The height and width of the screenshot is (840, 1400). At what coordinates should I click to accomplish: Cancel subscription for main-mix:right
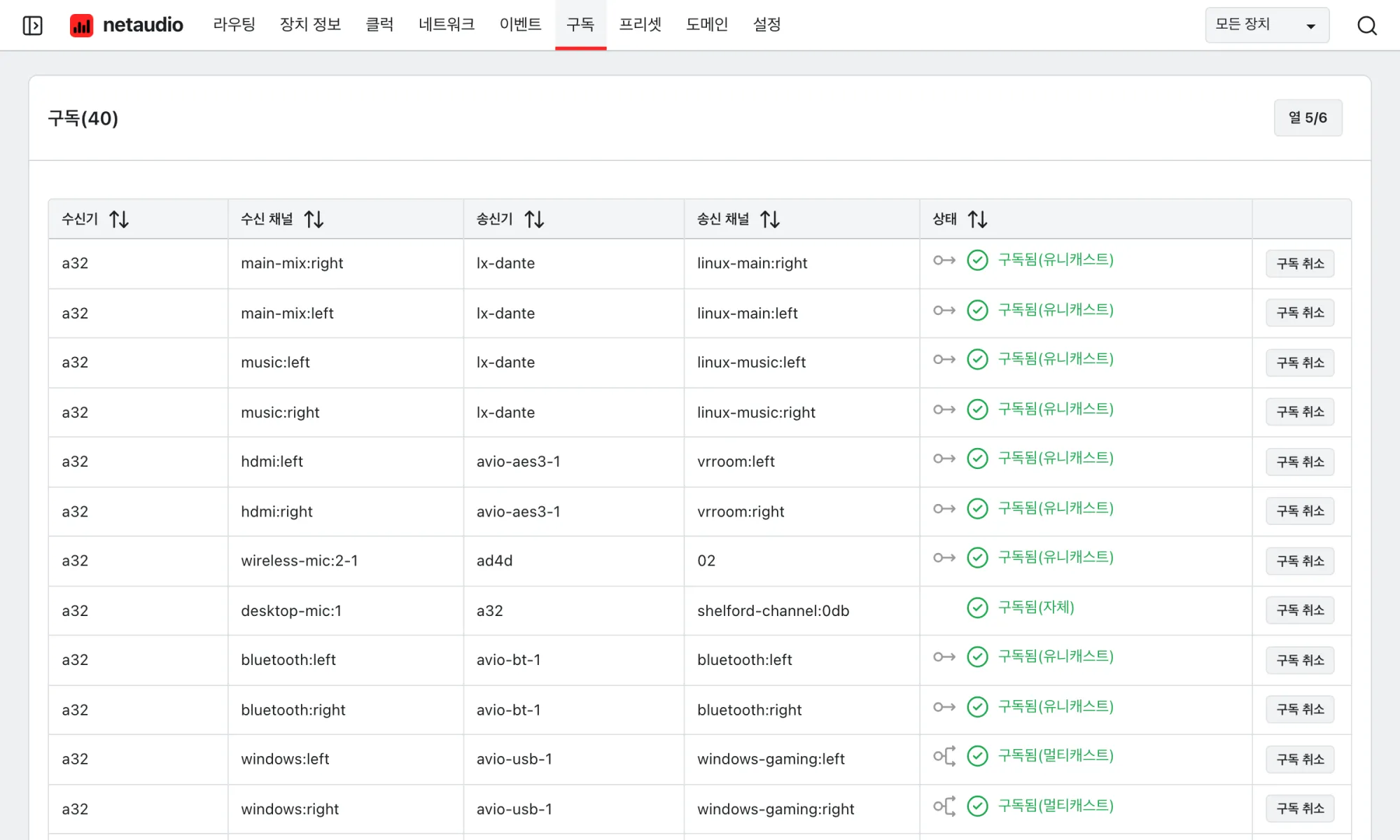pyautogui.click(x=1300, y=264)
